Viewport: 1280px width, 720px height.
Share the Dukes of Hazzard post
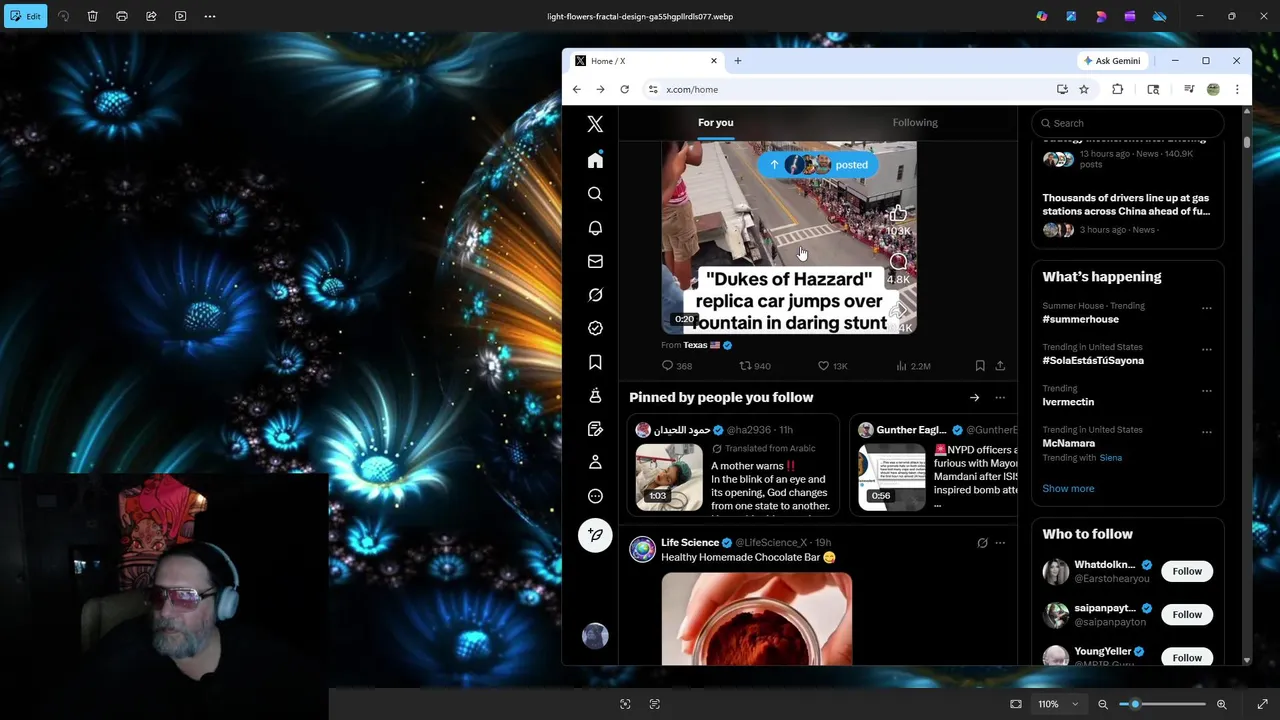(1000, 366)
